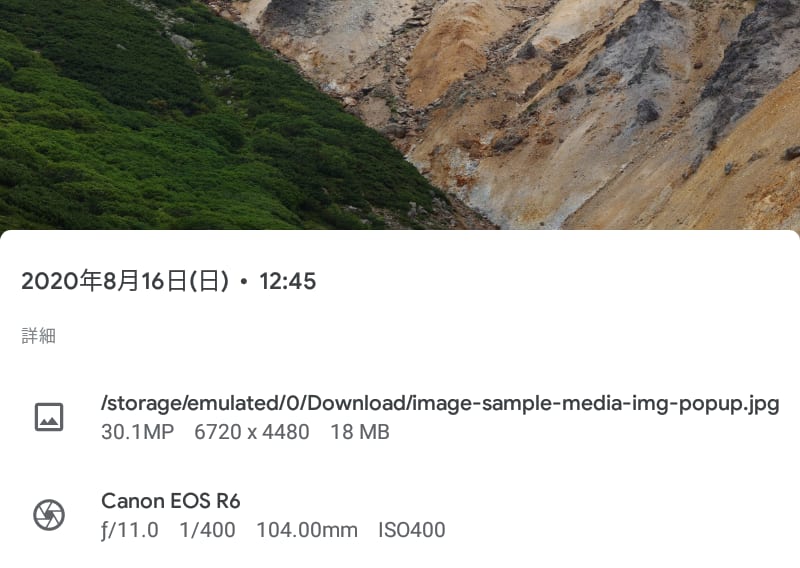Select the 6720 x 4480 resolution text

pos(252,432)
